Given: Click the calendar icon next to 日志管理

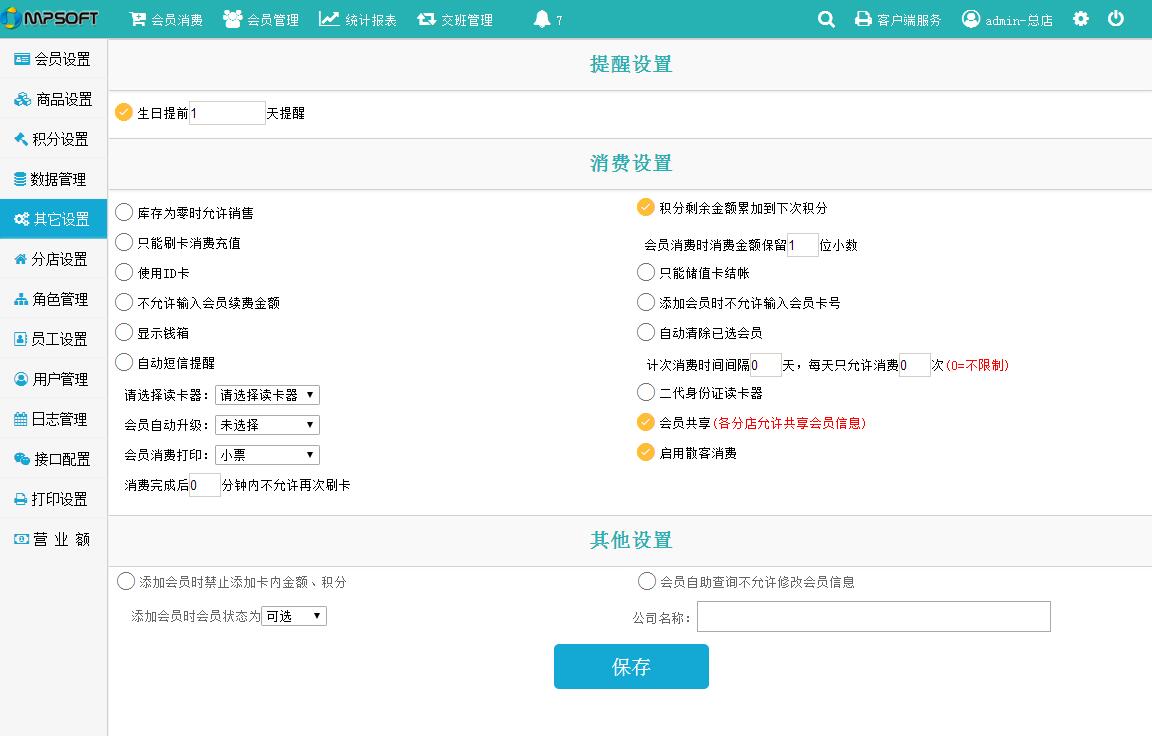Looking at the screenshot, I should click(x=21, y=419).
